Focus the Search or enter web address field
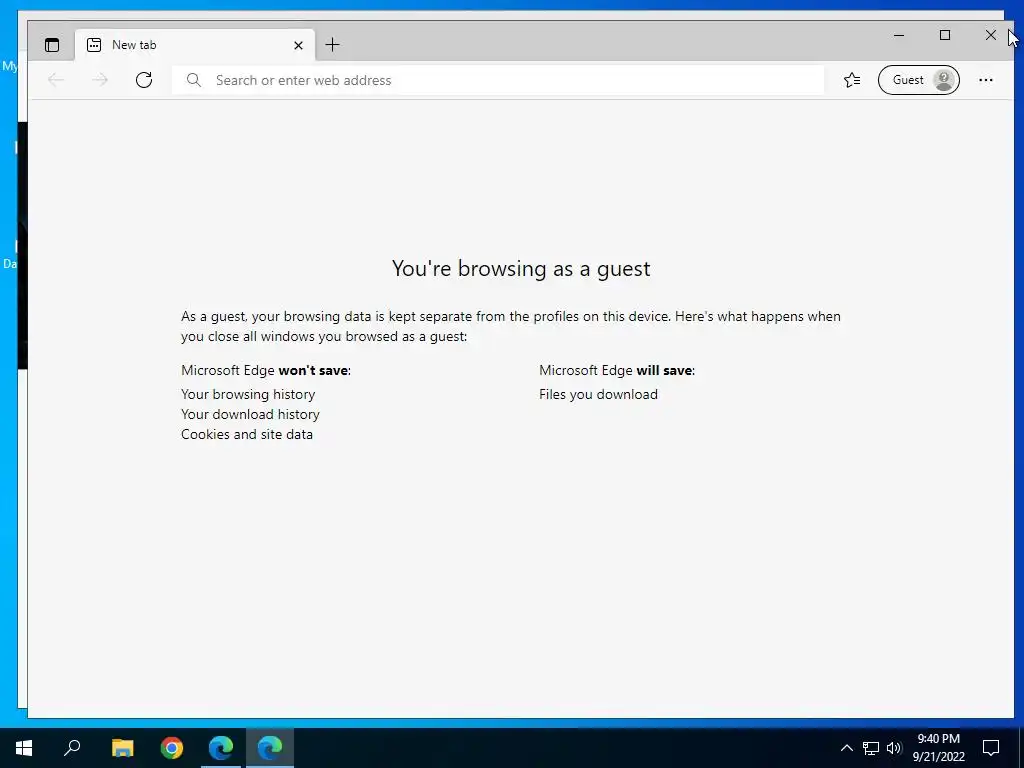Viewport: 1024px width, 768px height. tap(498, 80)
